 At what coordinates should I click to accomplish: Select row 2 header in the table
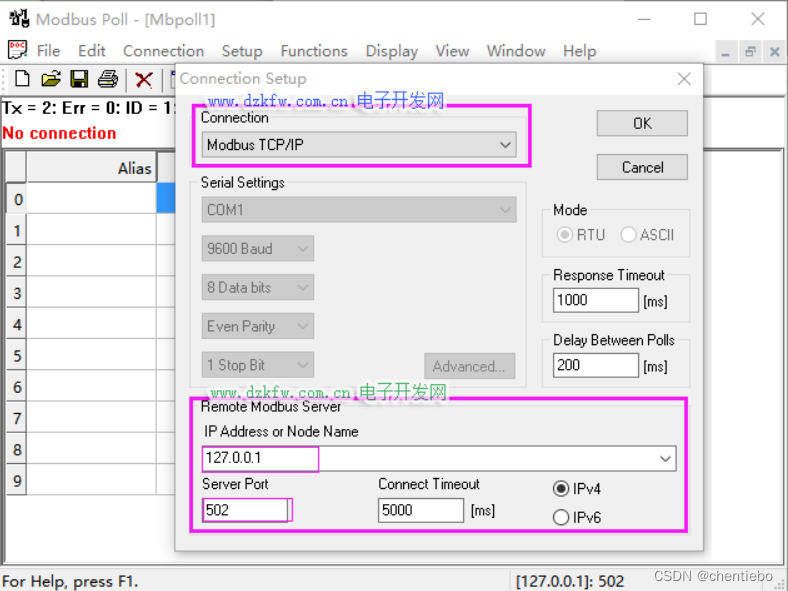[x=16, y=262]
